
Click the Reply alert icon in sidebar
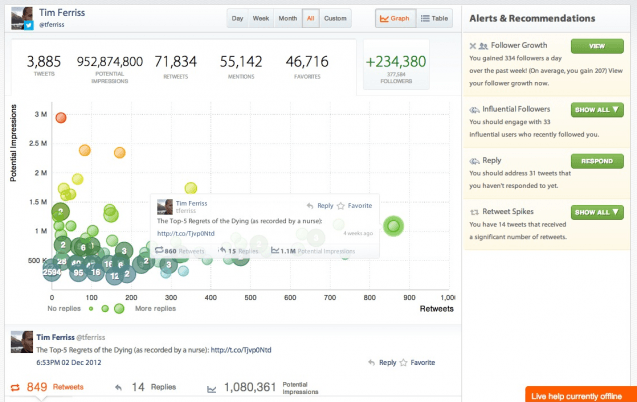(474, 161)
